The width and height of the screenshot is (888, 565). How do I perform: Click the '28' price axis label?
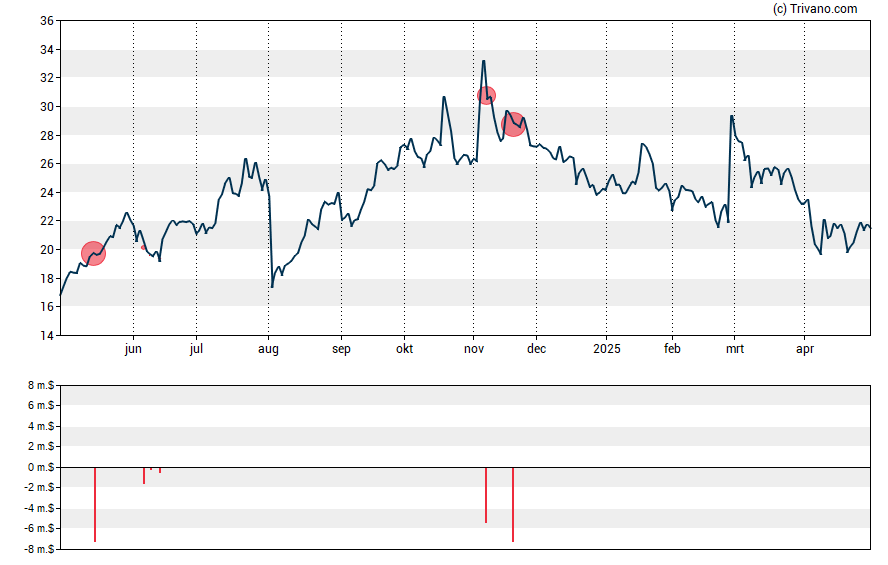pos(47,135)
